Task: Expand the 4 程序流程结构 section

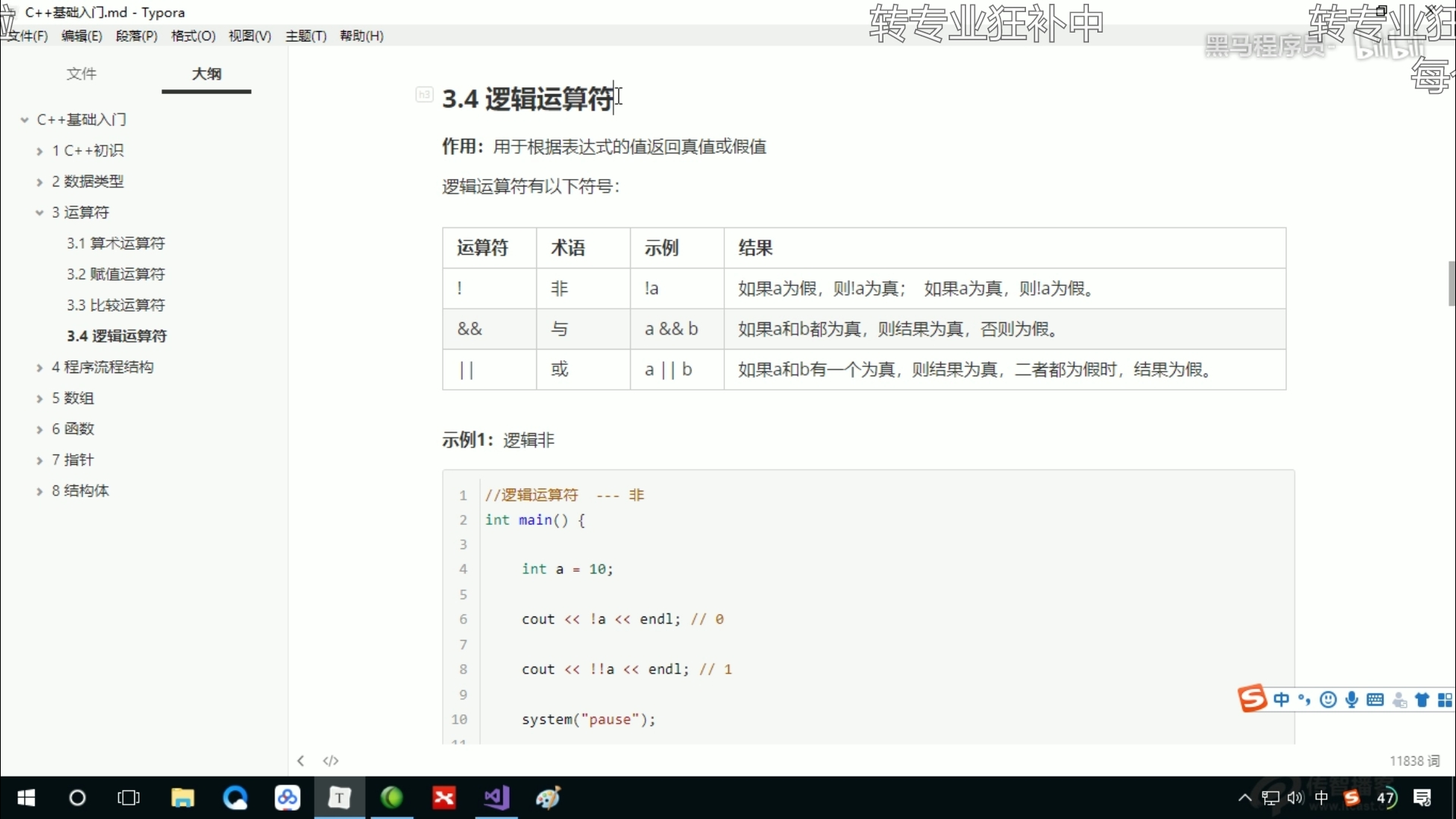Action: click(39, 366)
